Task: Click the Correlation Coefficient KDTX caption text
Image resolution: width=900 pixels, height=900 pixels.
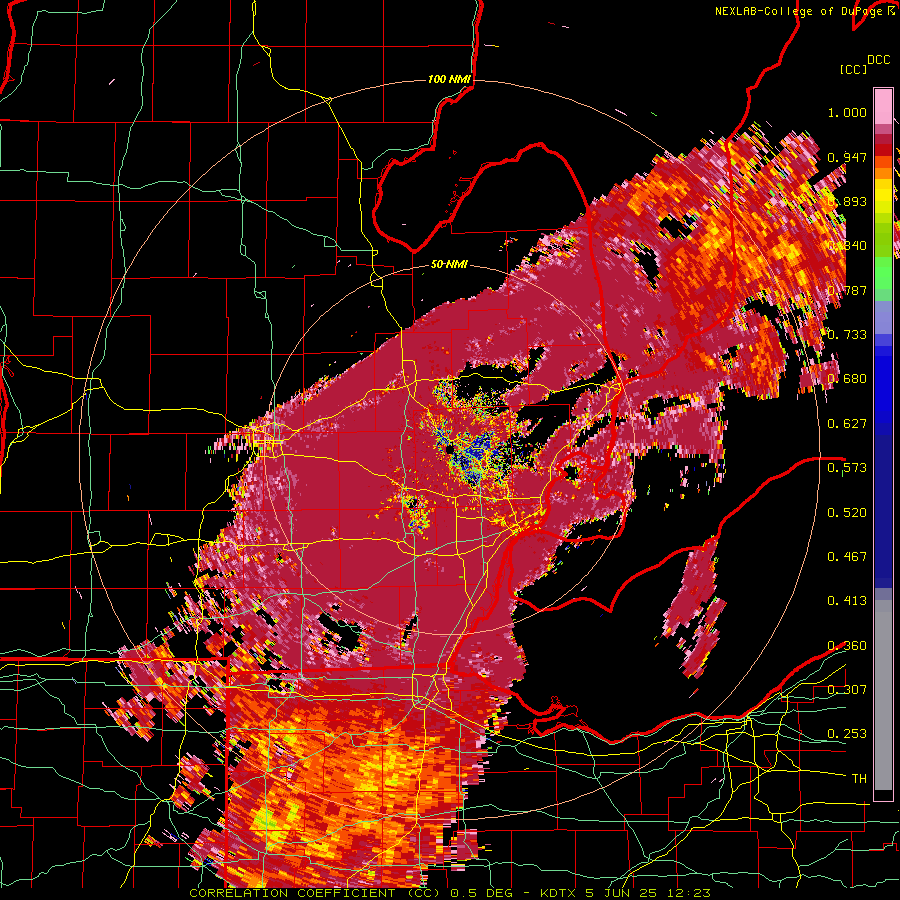Action: click(450, 893)
